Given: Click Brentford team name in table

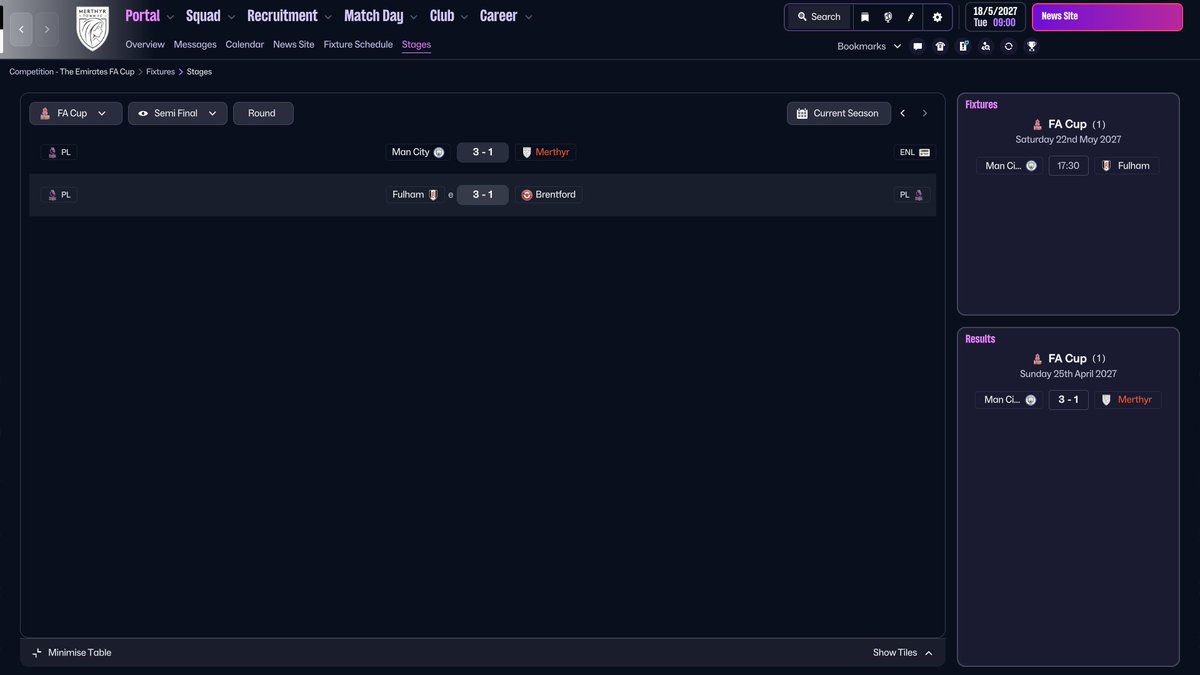Looking at the screenshot, I should click(x=556, y=195).
